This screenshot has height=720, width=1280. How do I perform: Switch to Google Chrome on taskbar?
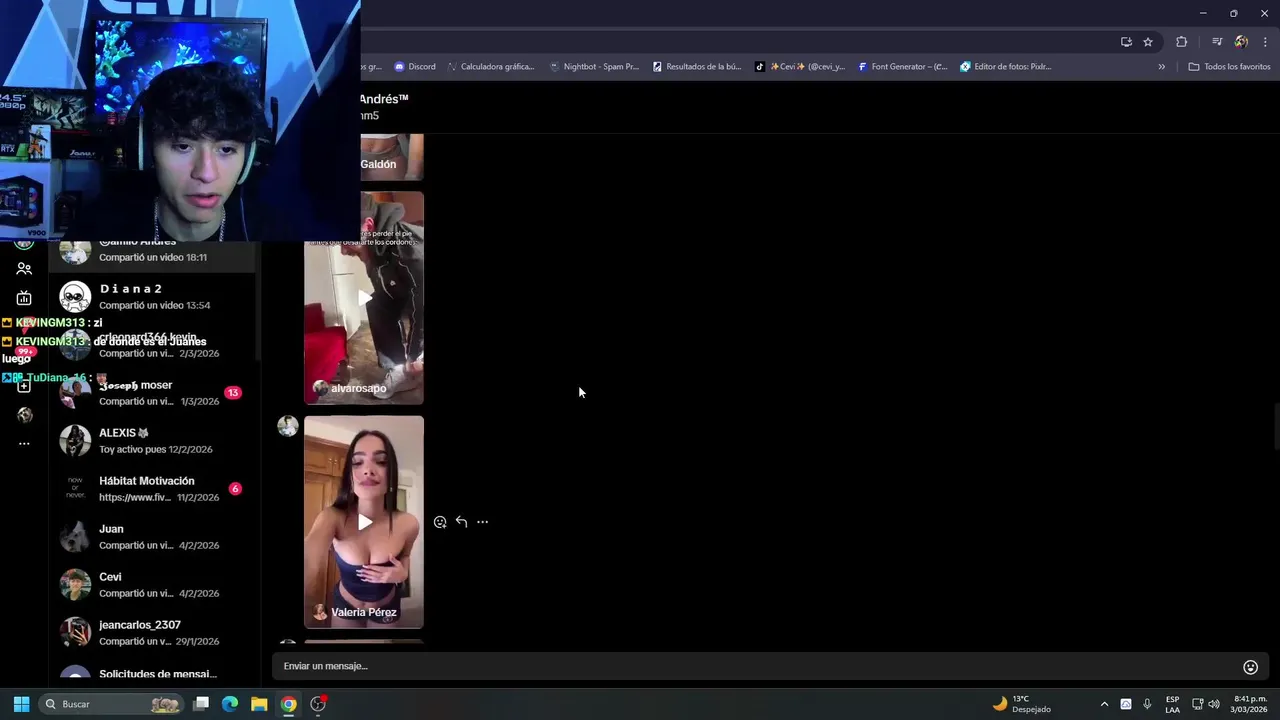[288, 704]
